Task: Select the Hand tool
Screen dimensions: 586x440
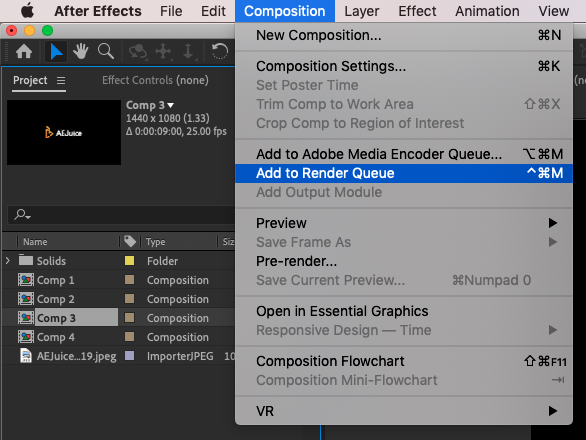Action: pos(81,52)
